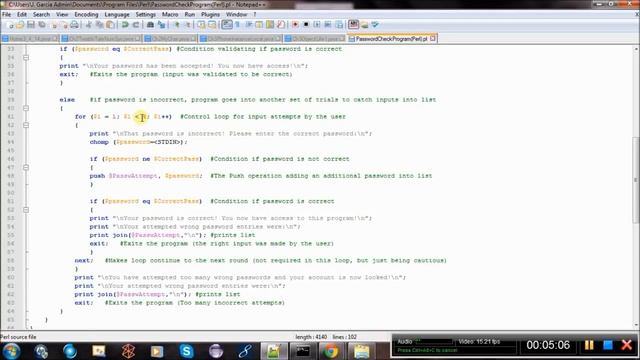Toggle word wrap in the toolbar
Screen dimensions: 640x360
click(227, 25)
